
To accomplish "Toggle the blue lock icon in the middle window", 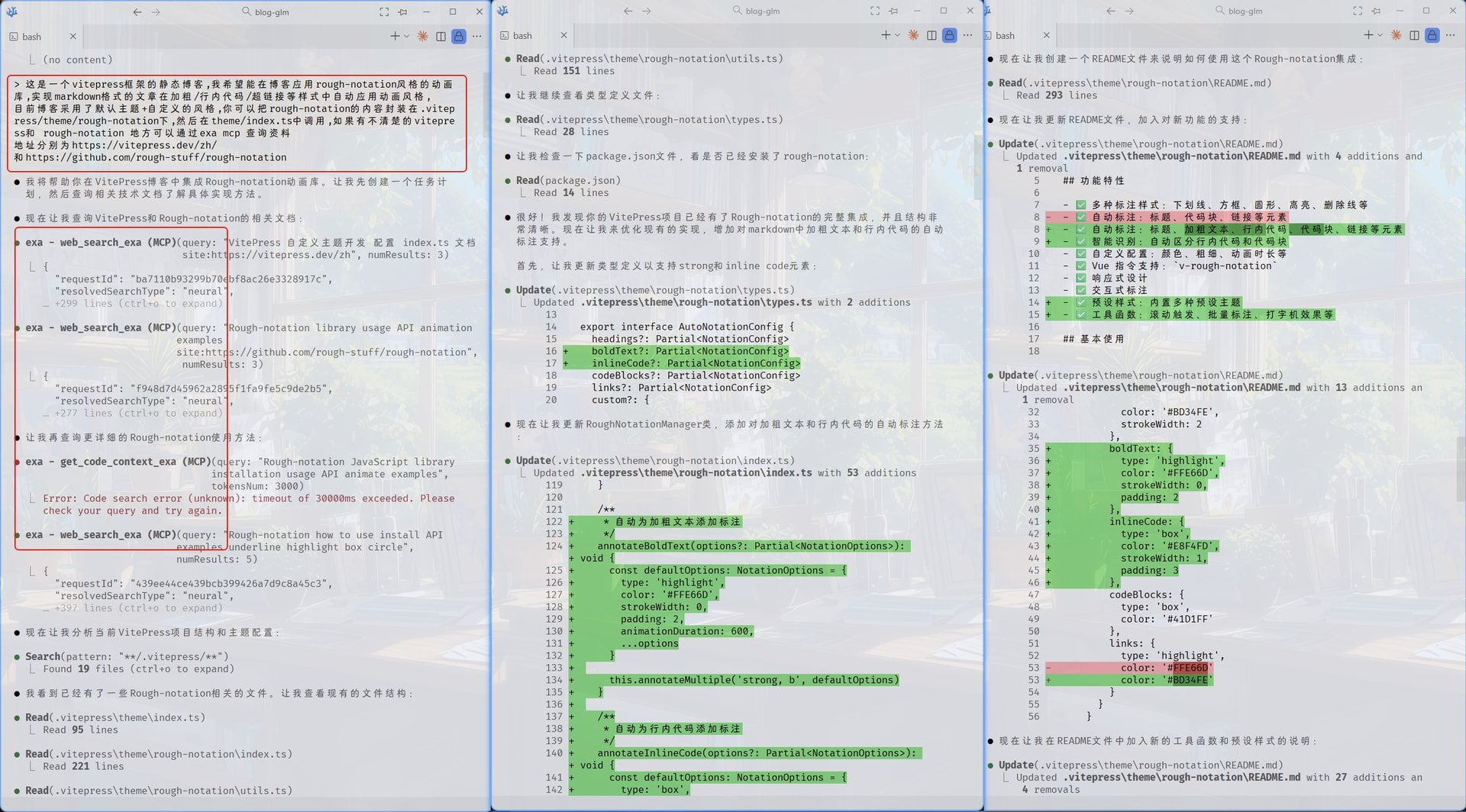I will (950, 35).
